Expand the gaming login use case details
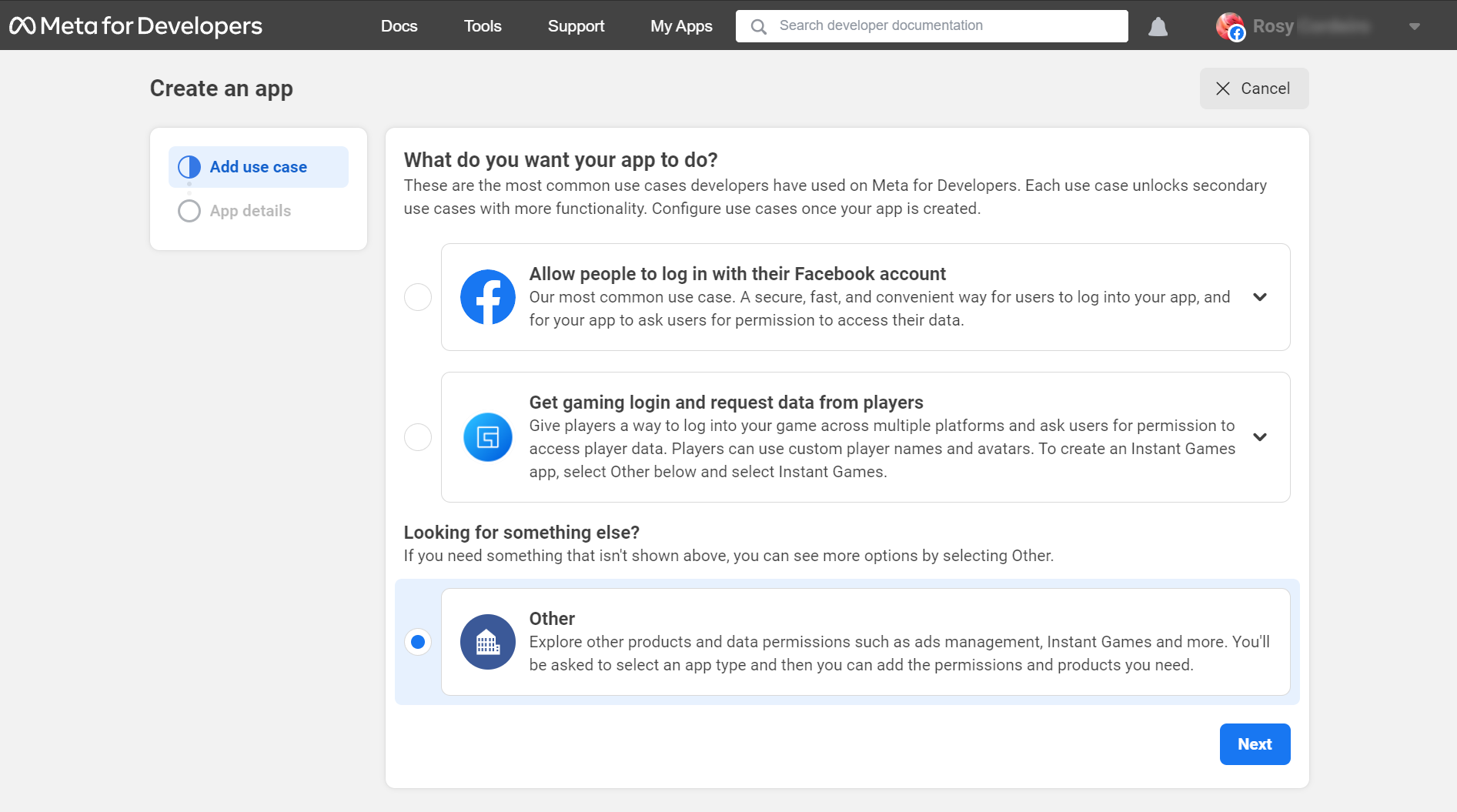The height and width of the screenshot is (812, 1457). point(1260,436)
